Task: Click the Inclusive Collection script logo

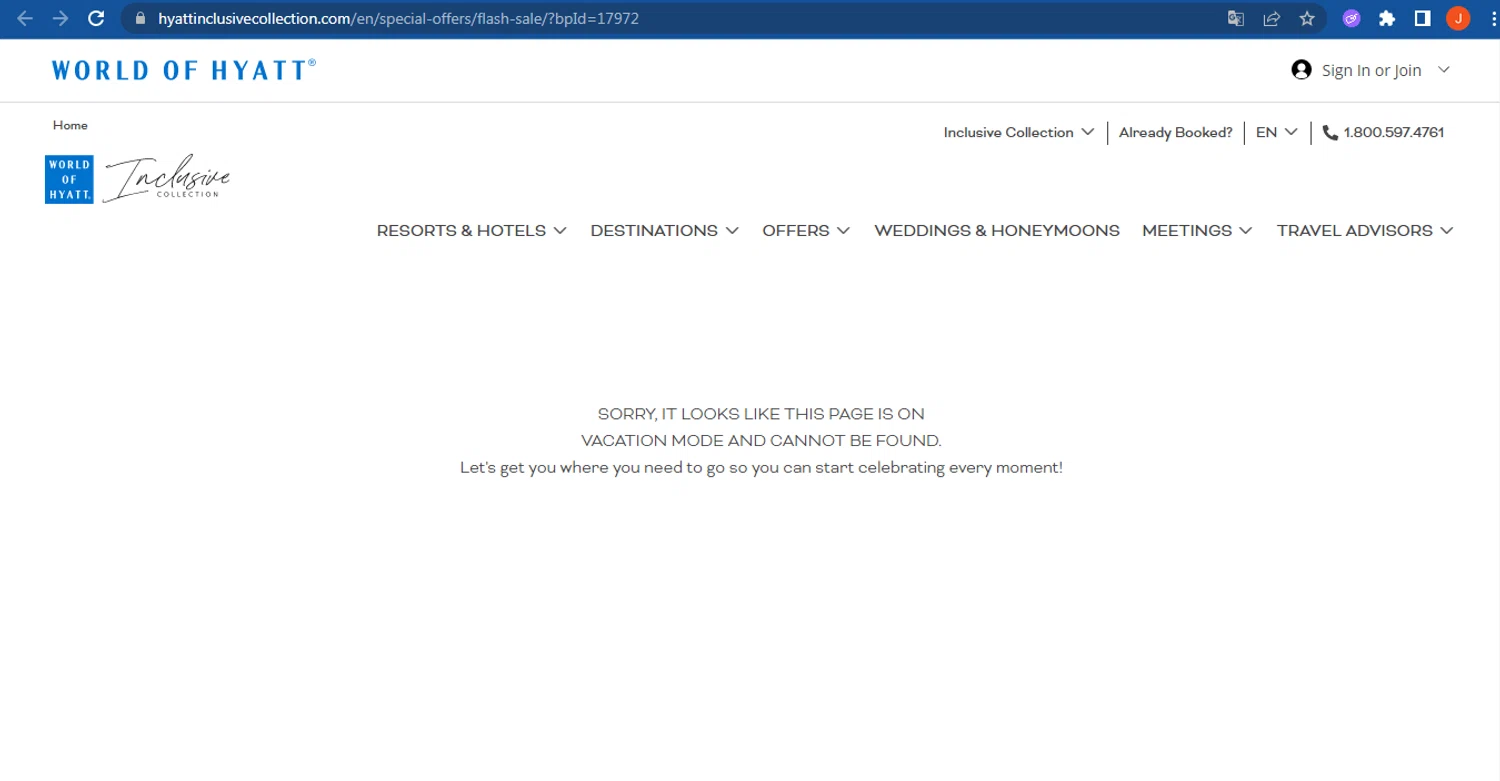Action: 166,179
